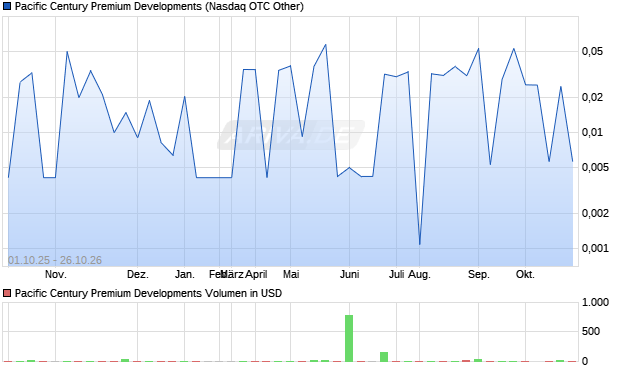620x371 pixels.
Task: Click the 0,005 price axis label
Action: [x=595, y=167]
